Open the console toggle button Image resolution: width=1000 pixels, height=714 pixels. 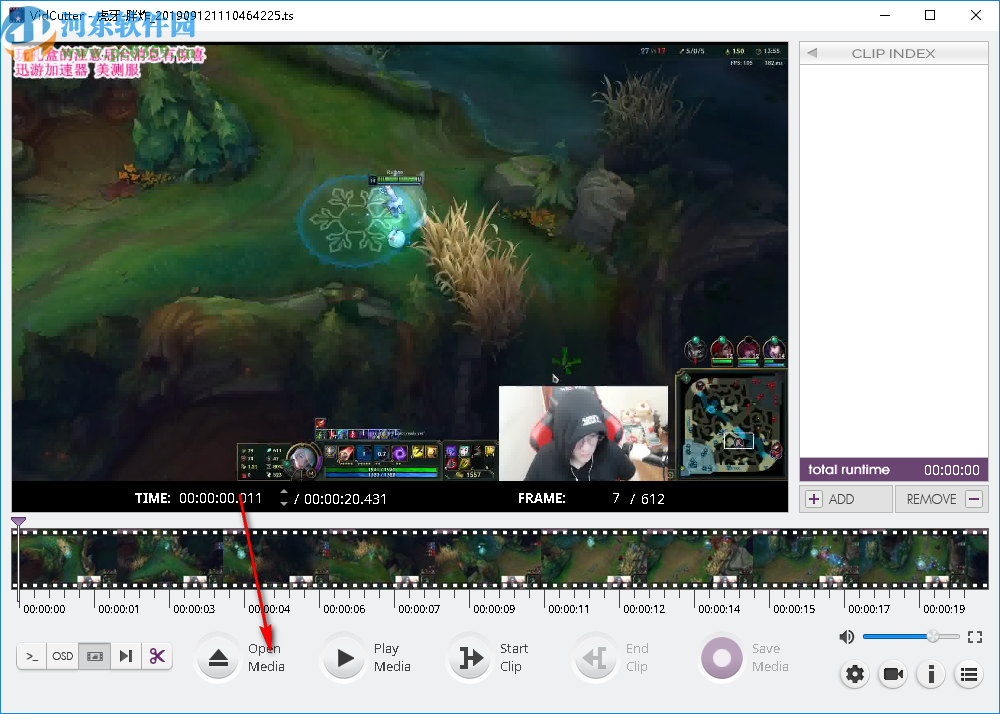[x=32, y=656]
